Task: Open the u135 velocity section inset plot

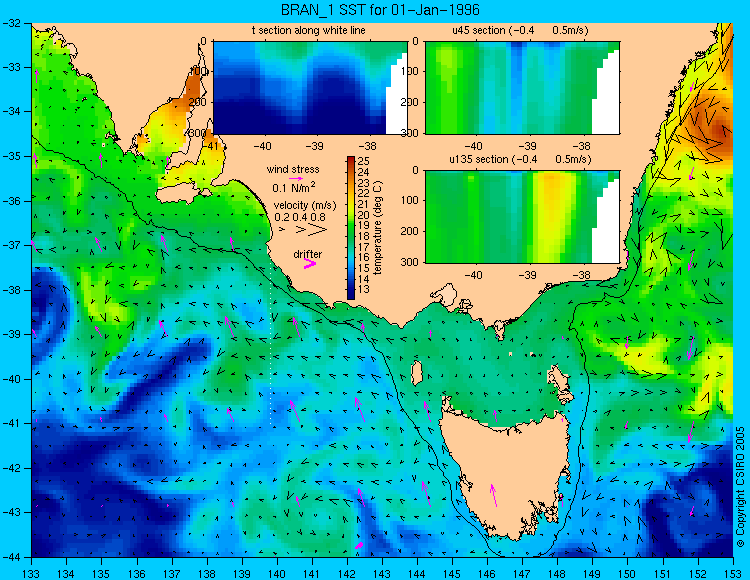Action: click(522, 217)
